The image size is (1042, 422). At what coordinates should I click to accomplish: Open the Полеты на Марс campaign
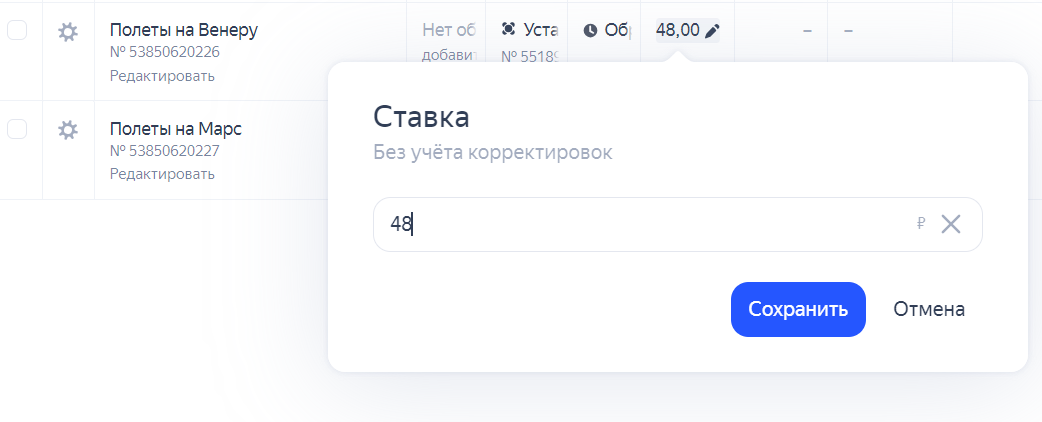point(176,129)
